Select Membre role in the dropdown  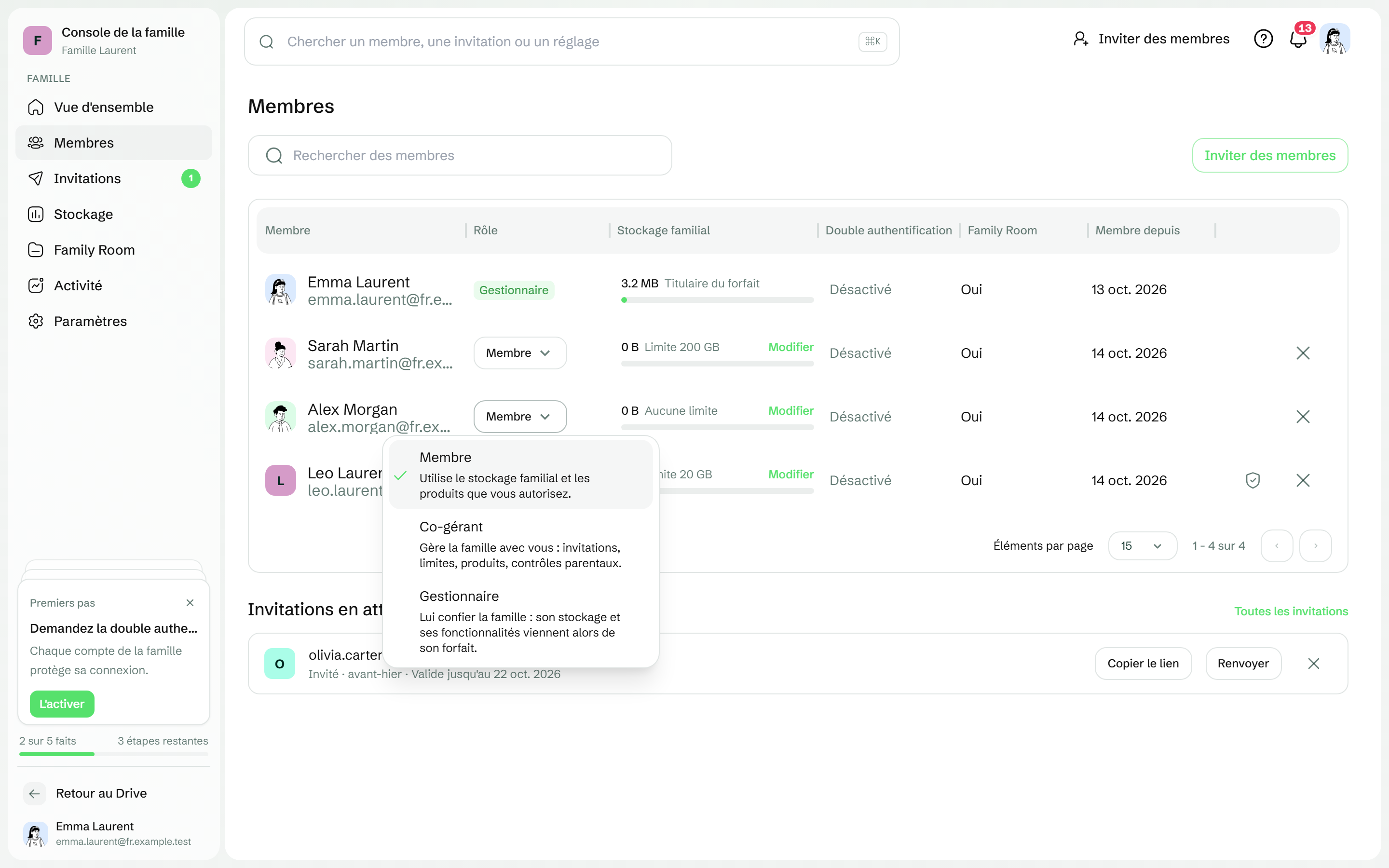point(520,475)
